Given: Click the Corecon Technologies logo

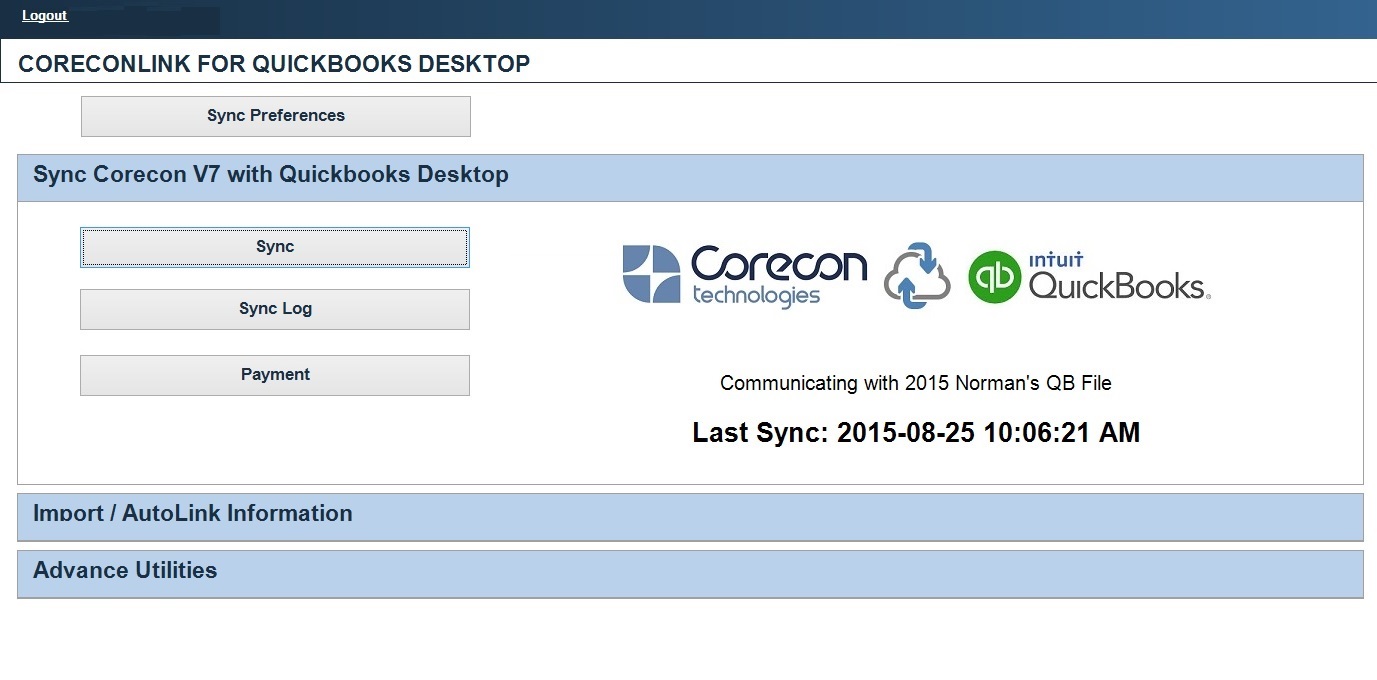Looking at the screenshot, I should 745,275.
